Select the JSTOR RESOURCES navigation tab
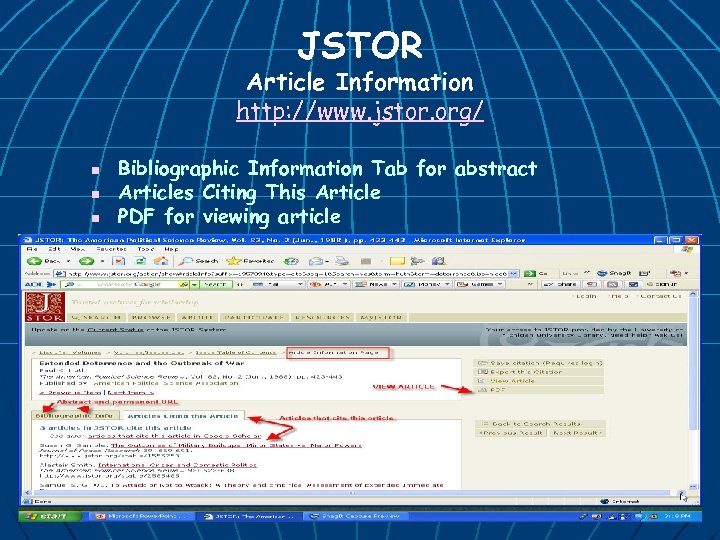The height and width of the screenshot is (540, 720). [323, 317]
